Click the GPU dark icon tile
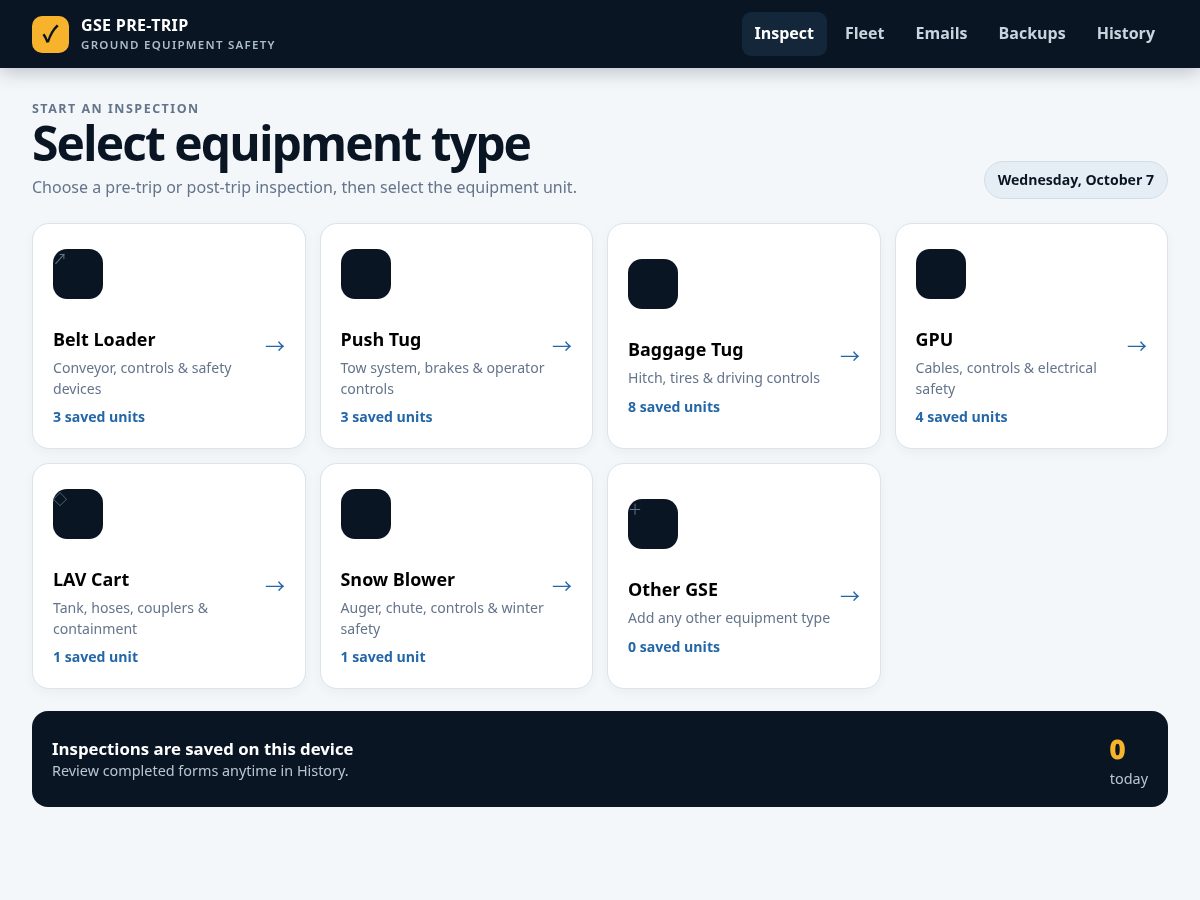This screenshot has height=900, width=1200. pos(941,274)
